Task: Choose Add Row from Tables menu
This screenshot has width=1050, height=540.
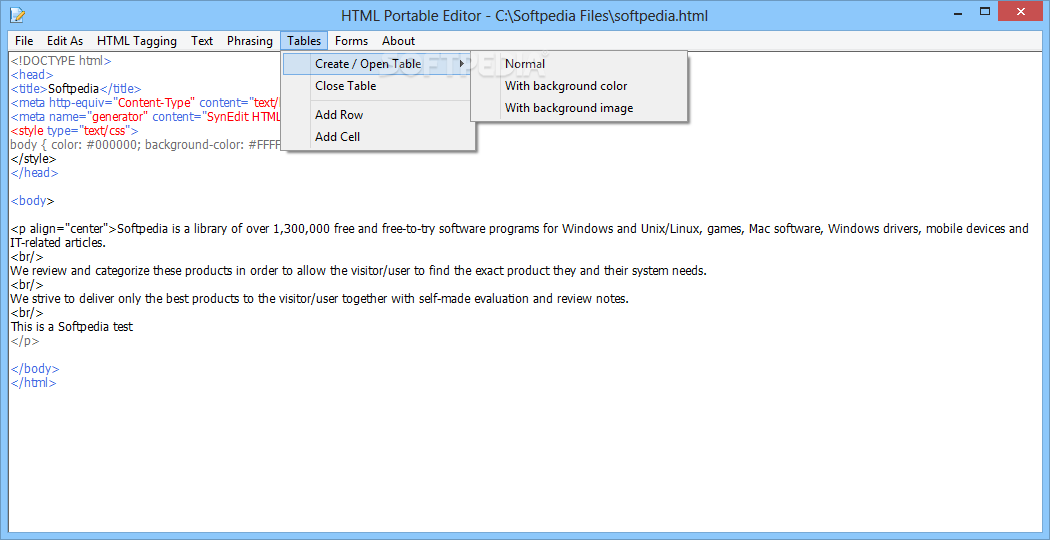Action: [378, 115]
